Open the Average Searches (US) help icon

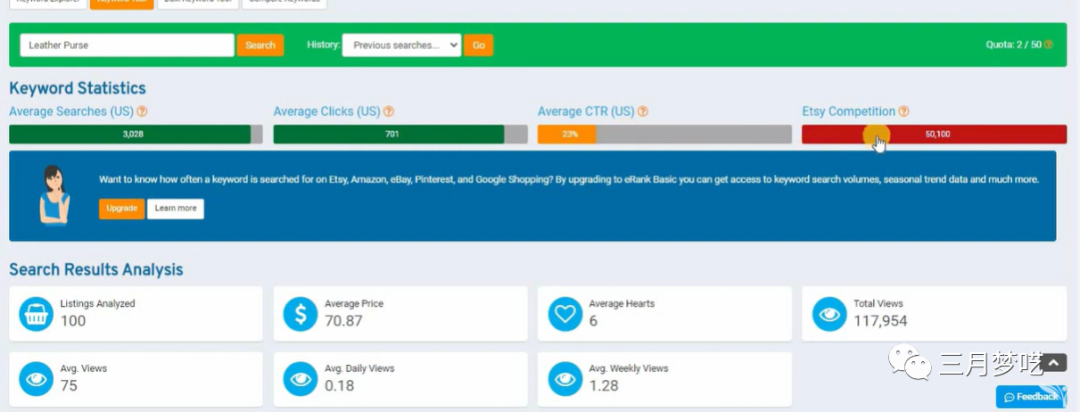(x=142, y=112)
